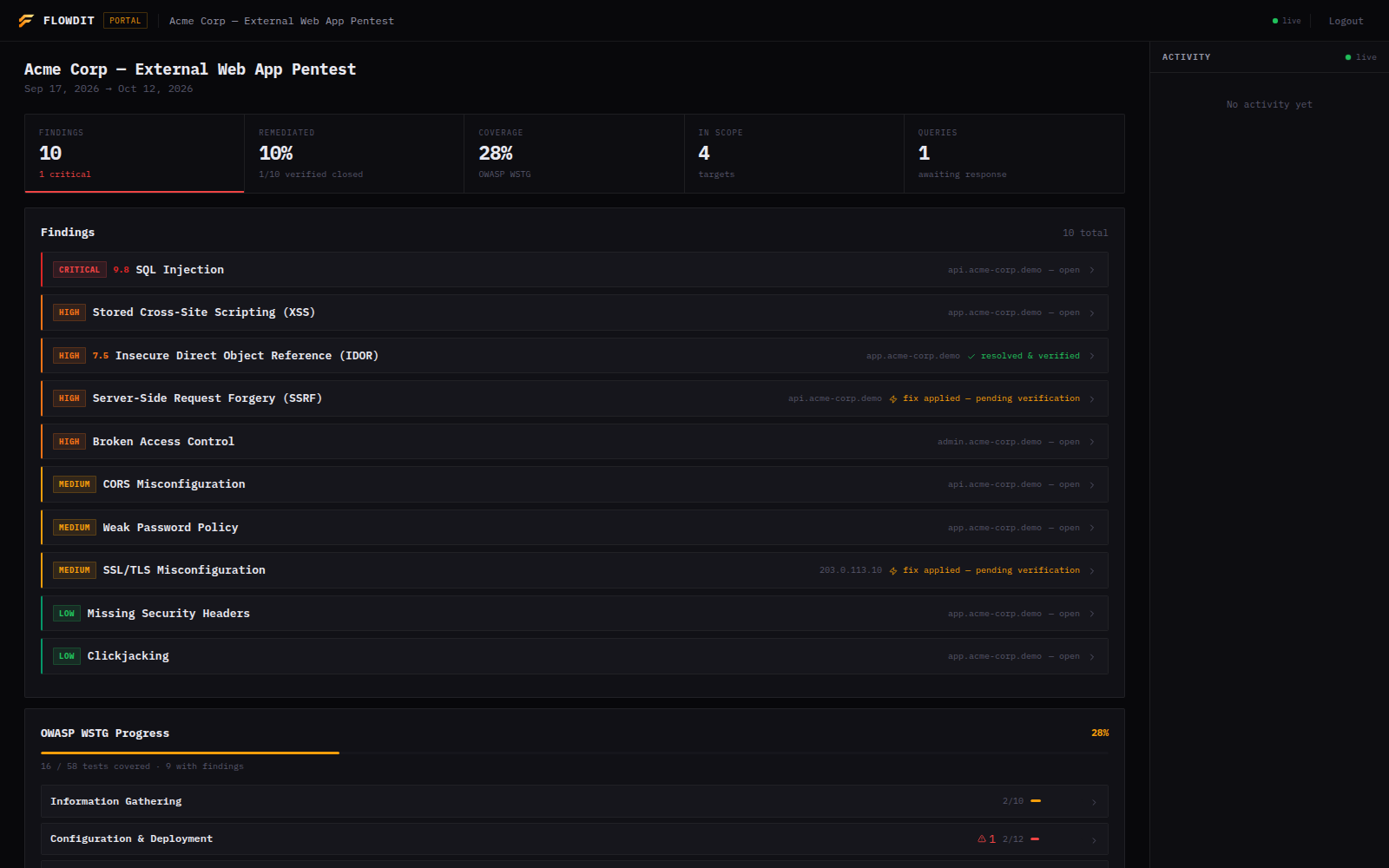Select the Findings stat card
The width and height of the screenshot is (1389, 868).
[135, 154]
